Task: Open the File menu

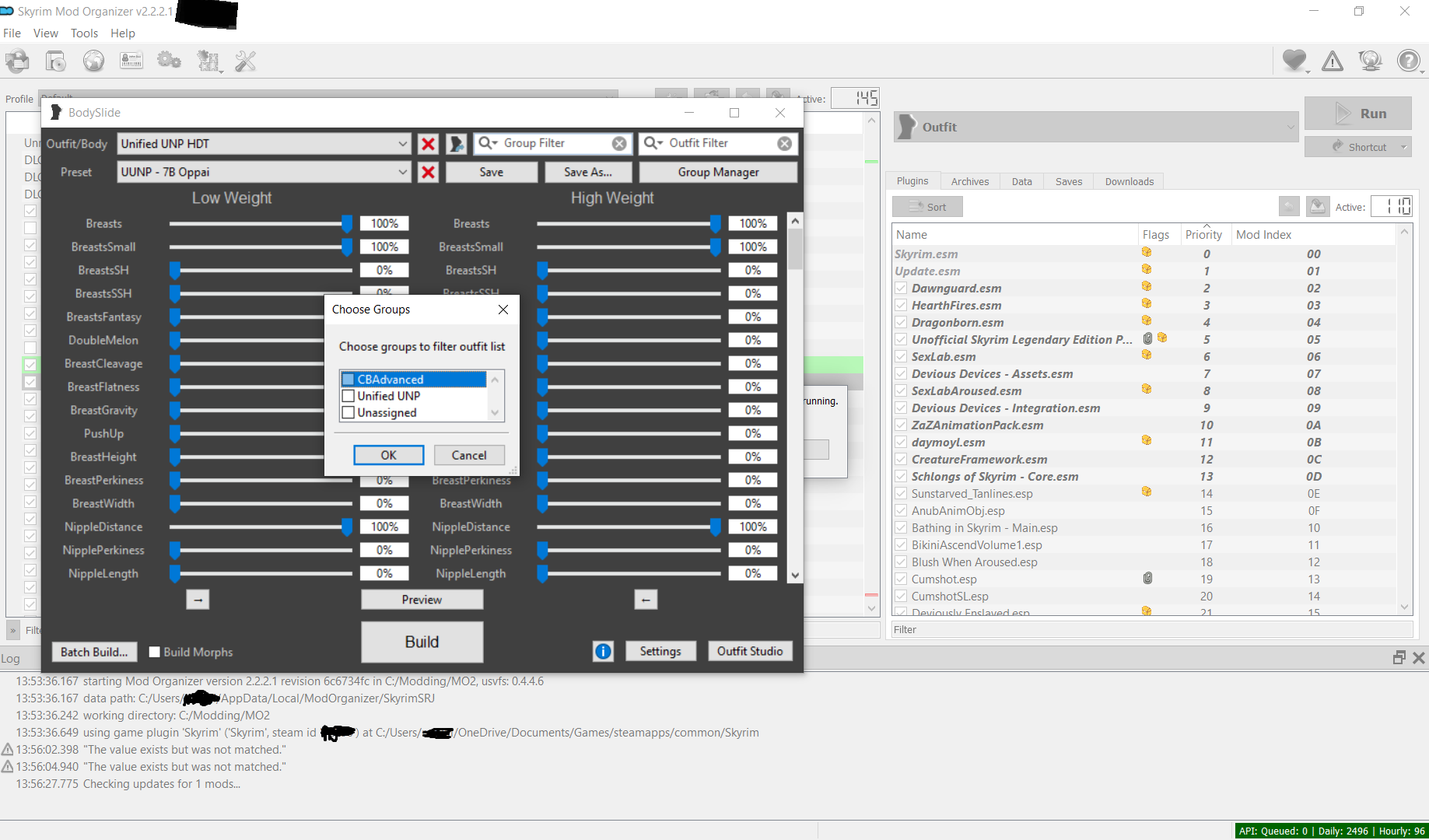Action: point(12,33)
